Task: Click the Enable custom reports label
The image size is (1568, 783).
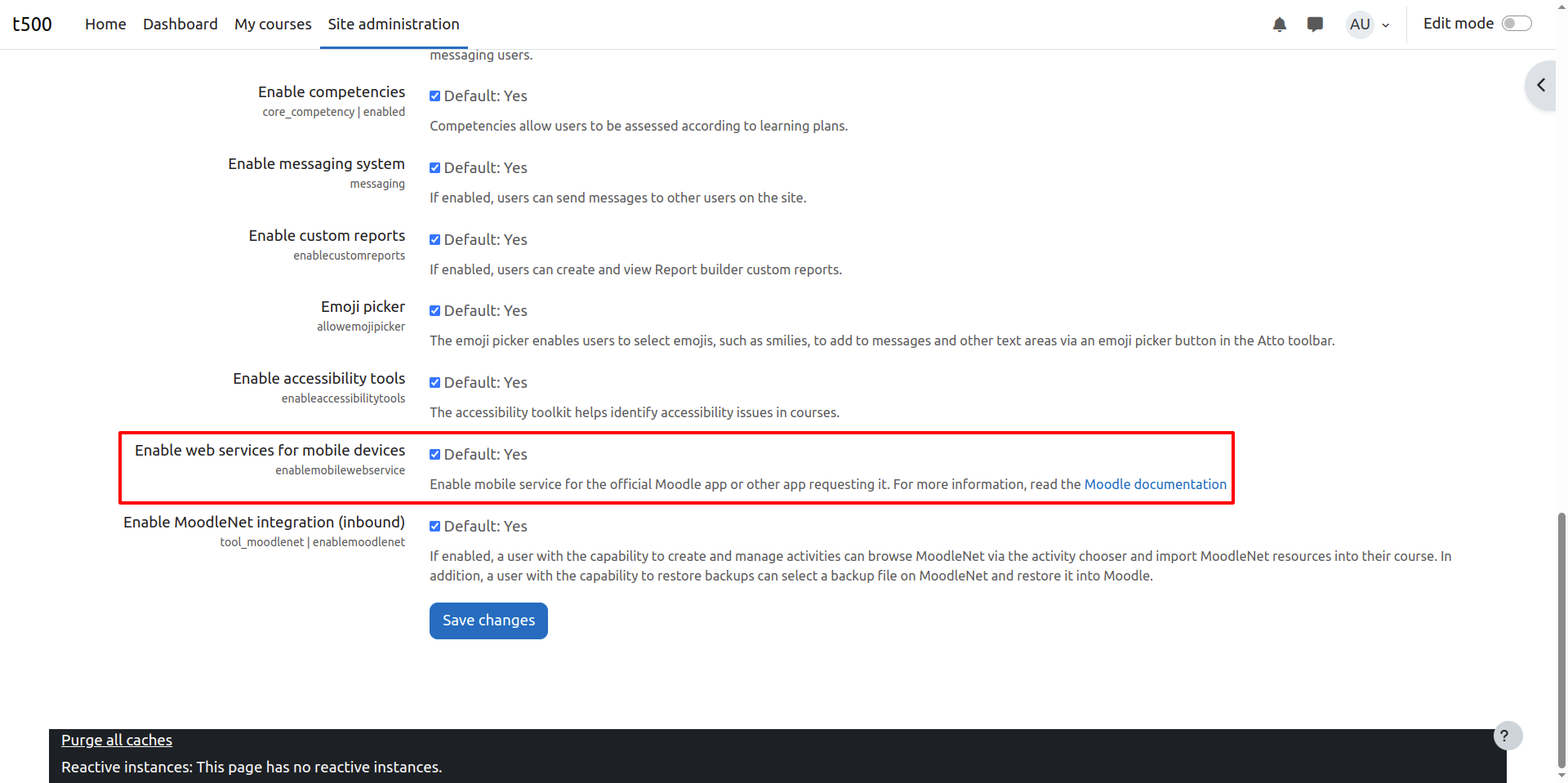Action: [327, 236]
